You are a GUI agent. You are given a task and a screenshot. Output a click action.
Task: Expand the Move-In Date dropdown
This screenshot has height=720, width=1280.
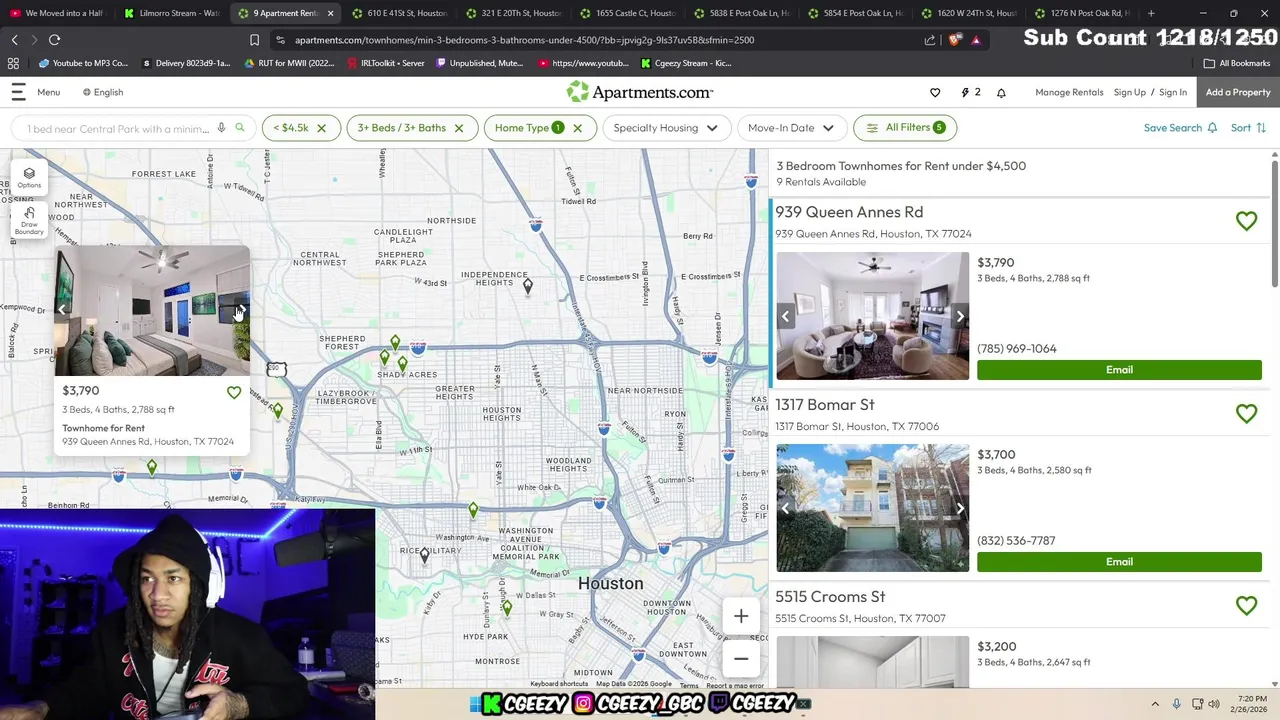point(791,128)
